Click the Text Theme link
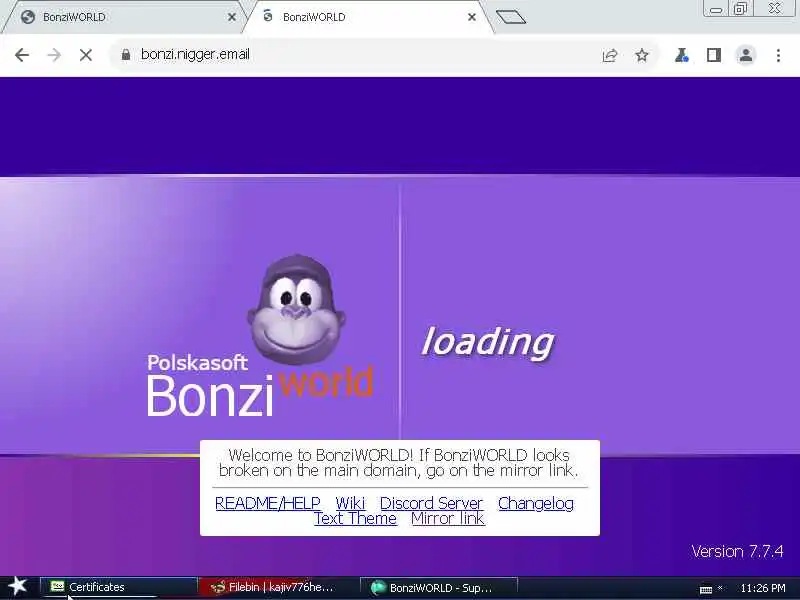This screenshot has height=600, width=800. pos(355,518)
